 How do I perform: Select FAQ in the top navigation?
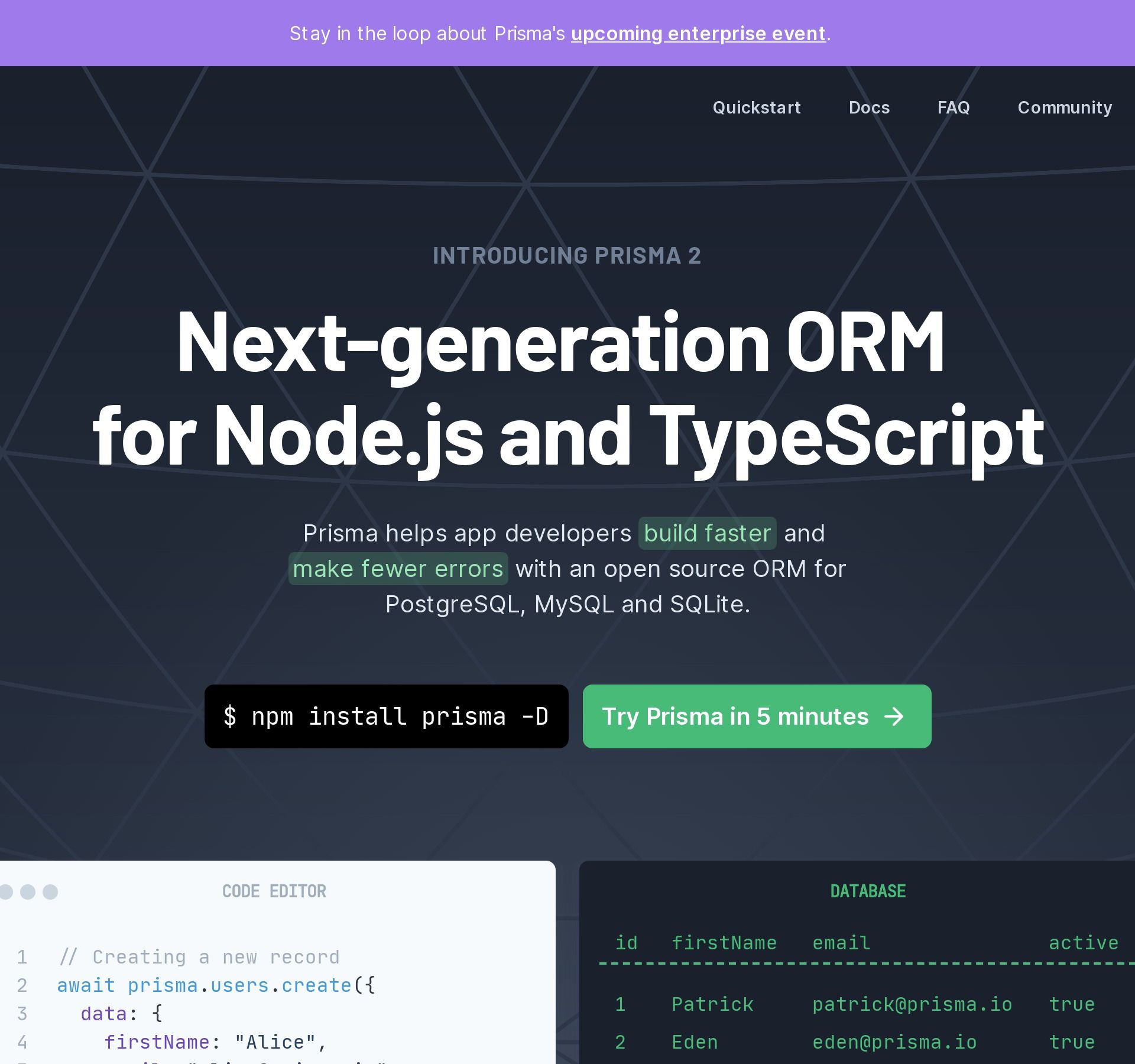pyautogui.click(x=953, y=108)
